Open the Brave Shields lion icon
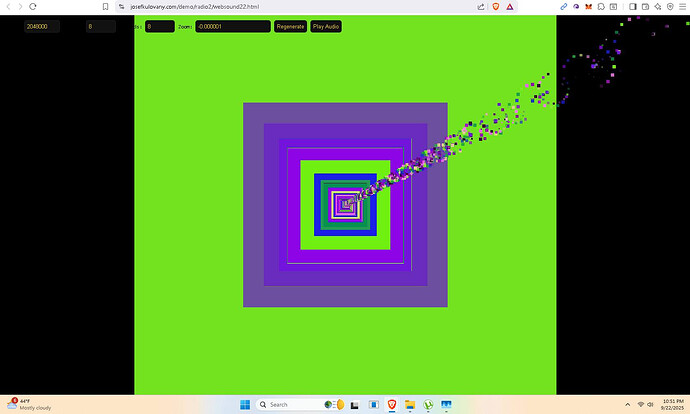The height and width of the screenshot is (414, 690). point(496,6)
